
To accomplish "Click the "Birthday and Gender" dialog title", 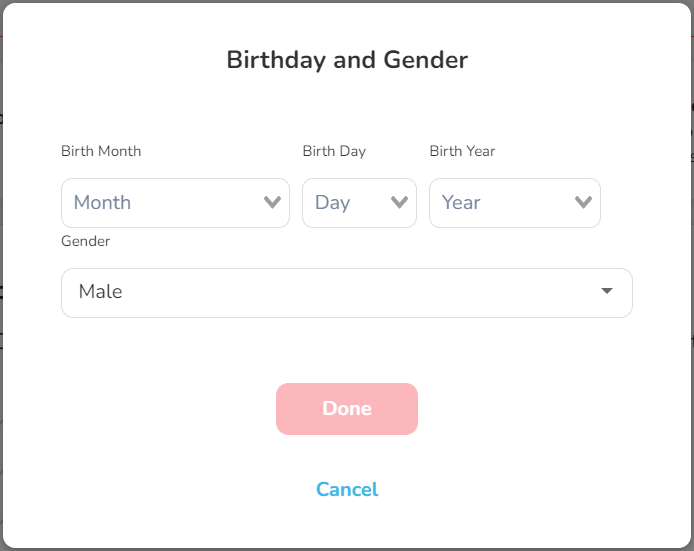I will pos(347,60).
